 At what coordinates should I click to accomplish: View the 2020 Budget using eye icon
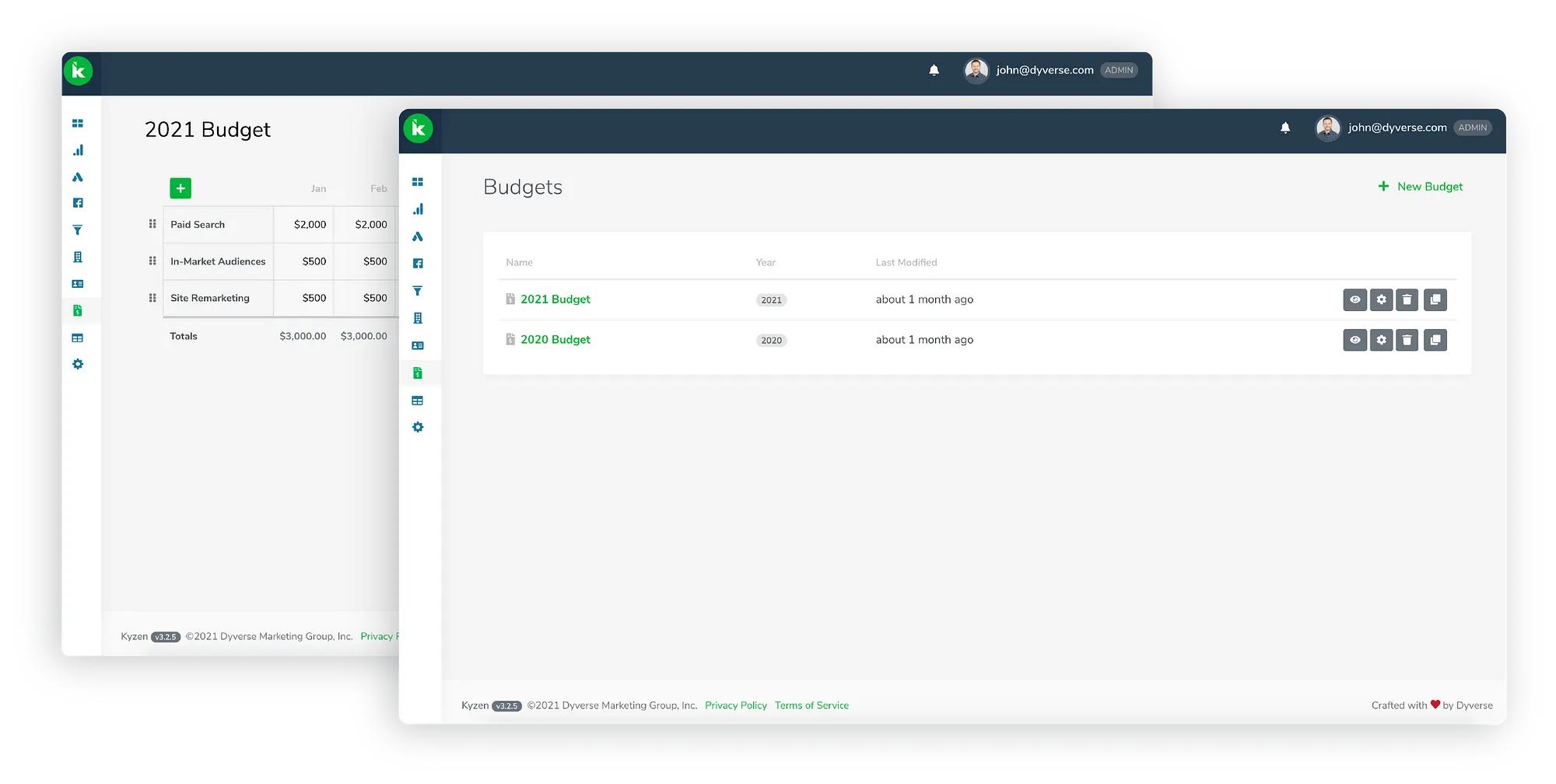(x=1354, y=340)
